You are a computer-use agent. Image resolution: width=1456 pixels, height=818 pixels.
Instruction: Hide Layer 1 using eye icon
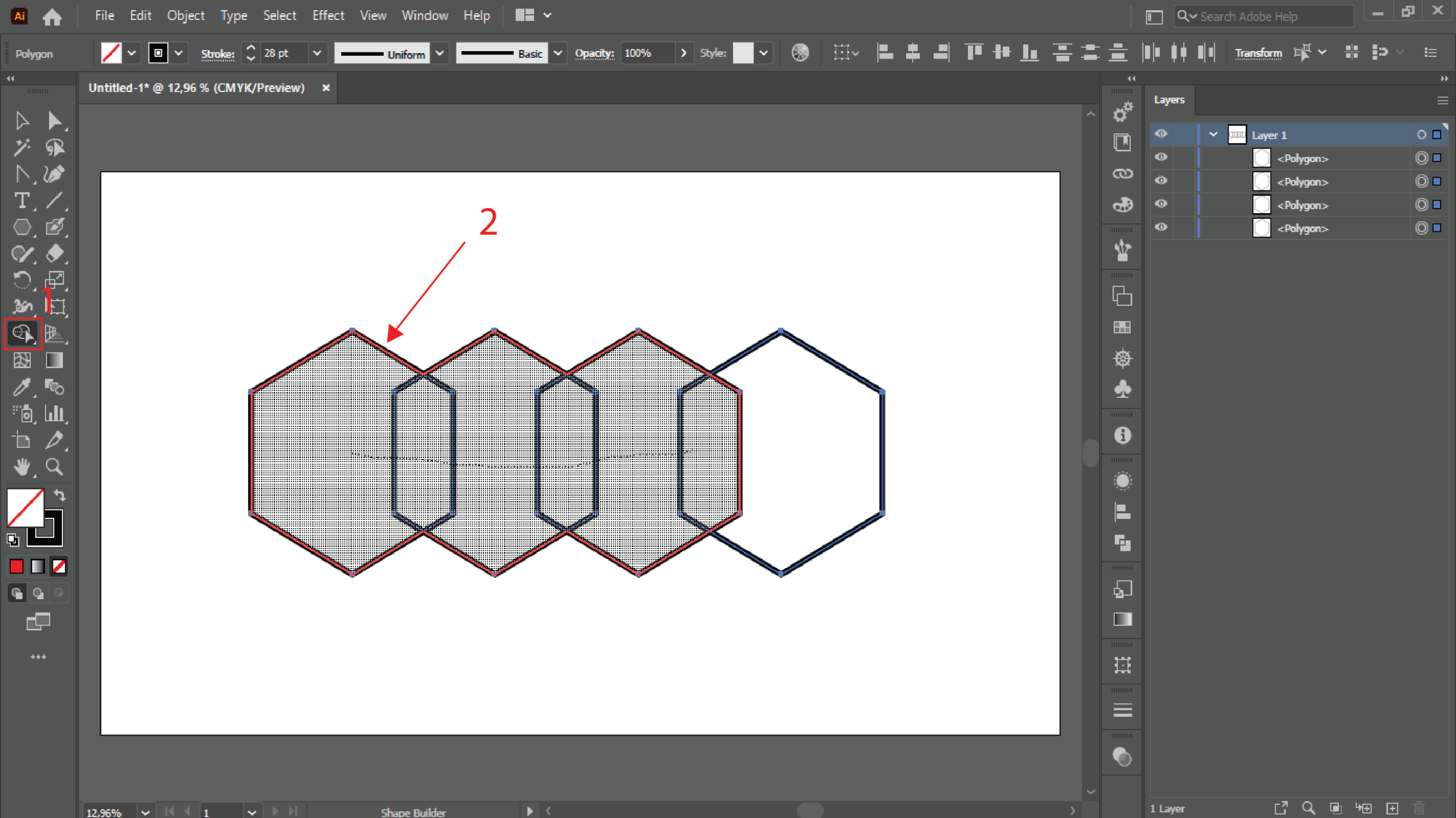pyautogui.click(x=1161, y=134)
